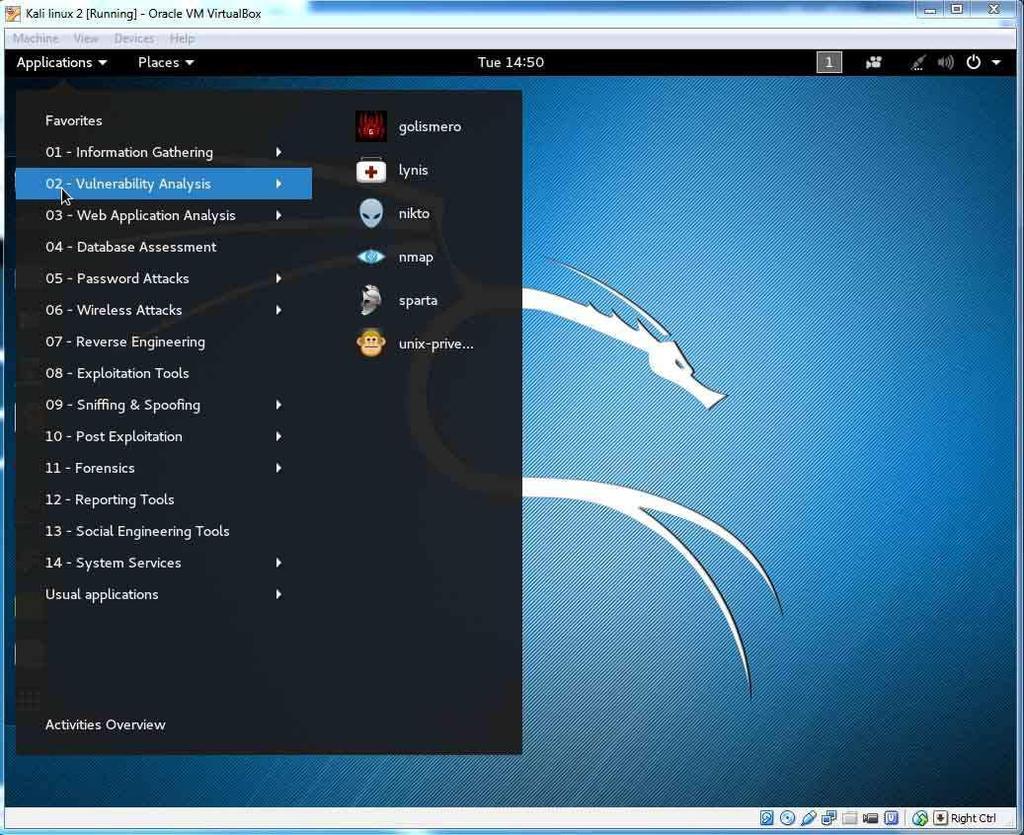Click the power icon in the top bar

point(973,62)
